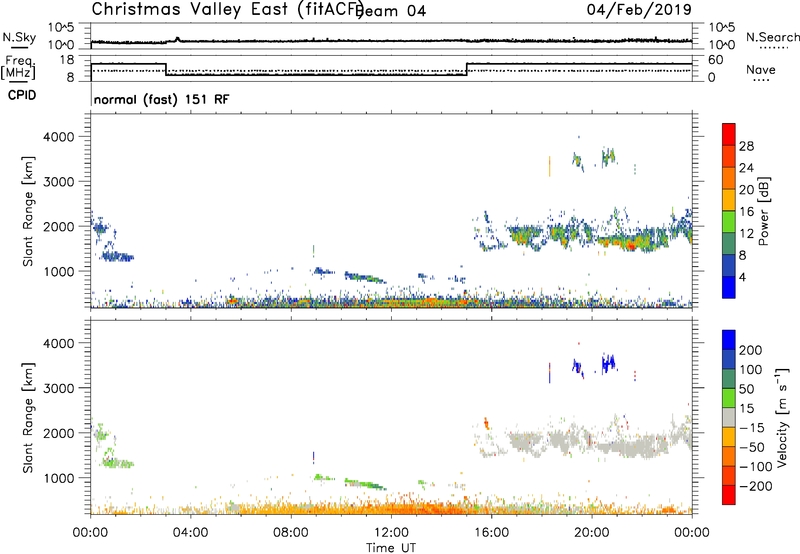This screenshot has height=554, width=800.
Task: Click the 'CPID' row label
Action: pyautogui.click(x=22, y=95)
